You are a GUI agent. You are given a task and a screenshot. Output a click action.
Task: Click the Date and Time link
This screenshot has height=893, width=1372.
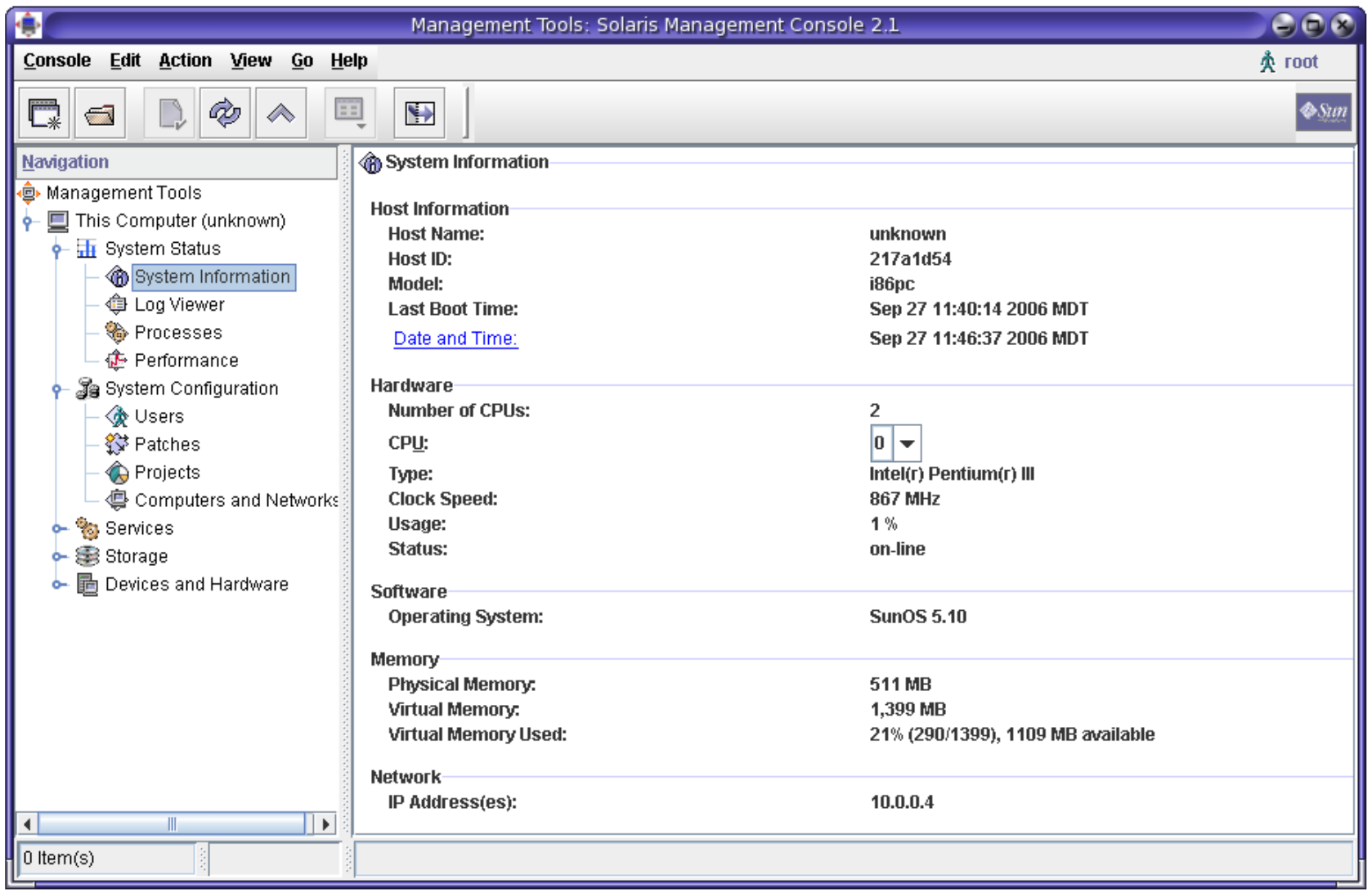[455, 339]
